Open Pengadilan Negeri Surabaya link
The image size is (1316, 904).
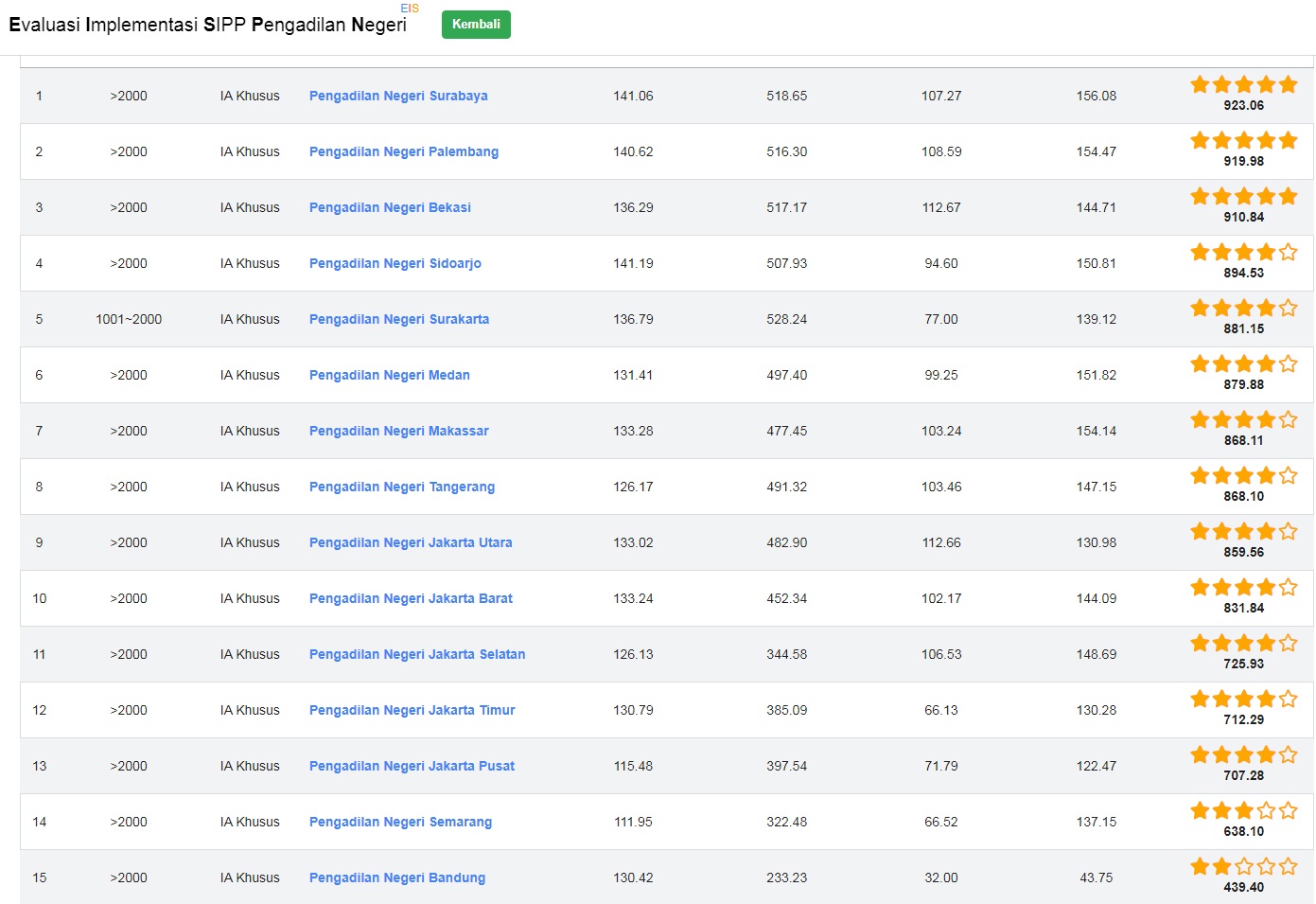point(398,96)
